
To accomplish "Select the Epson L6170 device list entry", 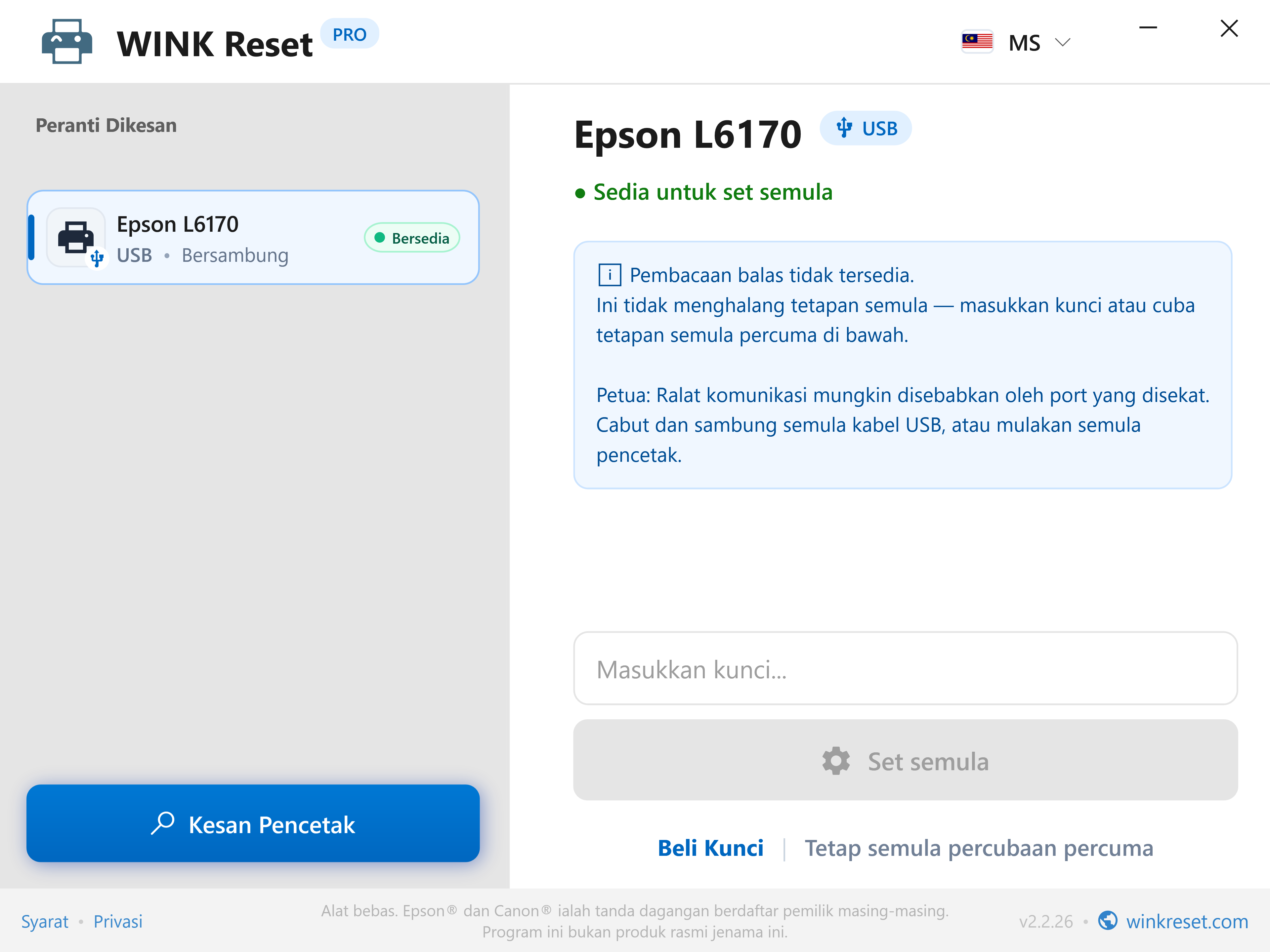I will pos(253,238).
